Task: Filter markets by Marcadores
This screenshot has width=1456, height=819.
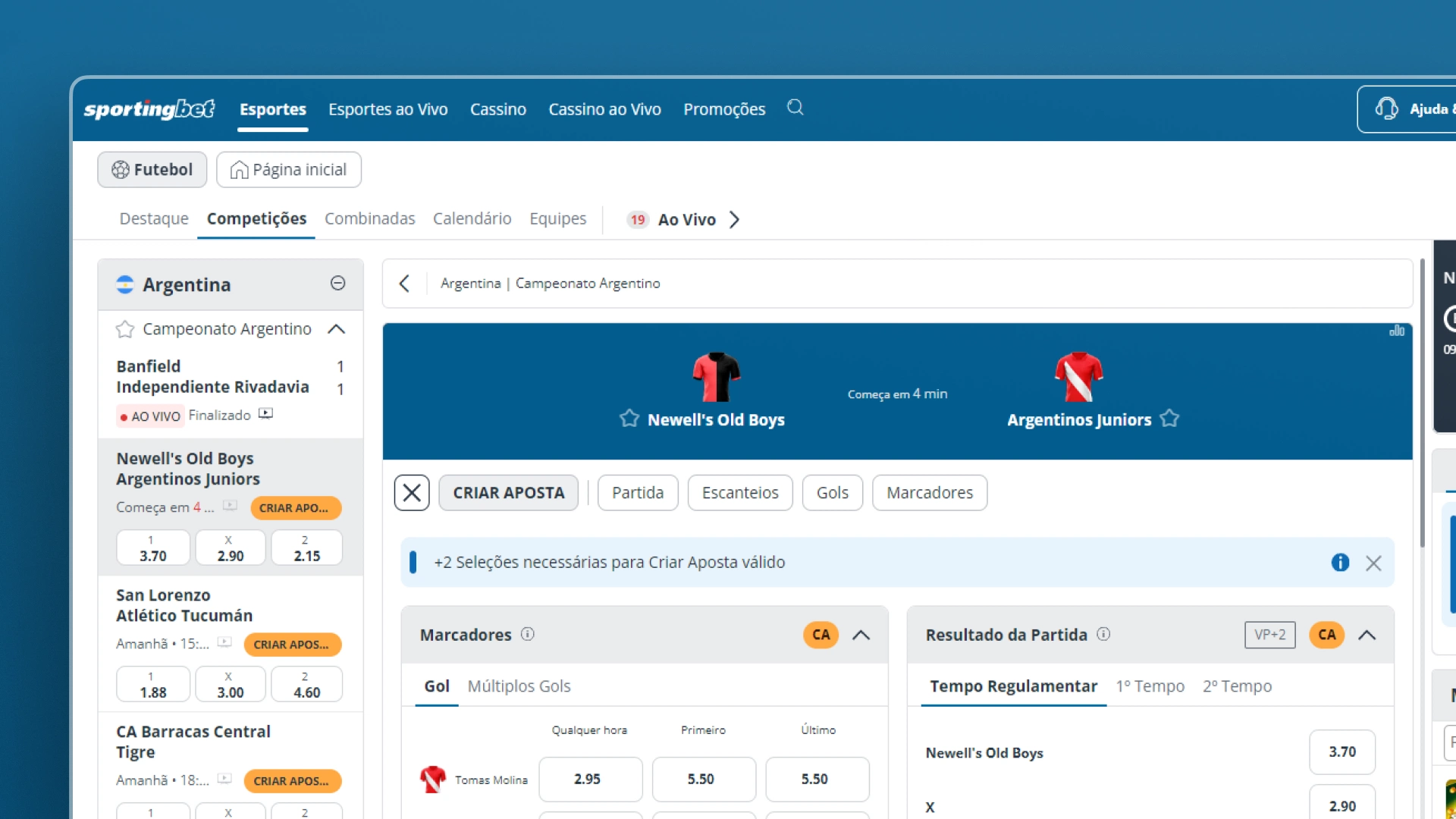Action: click(x=930, y=493)
